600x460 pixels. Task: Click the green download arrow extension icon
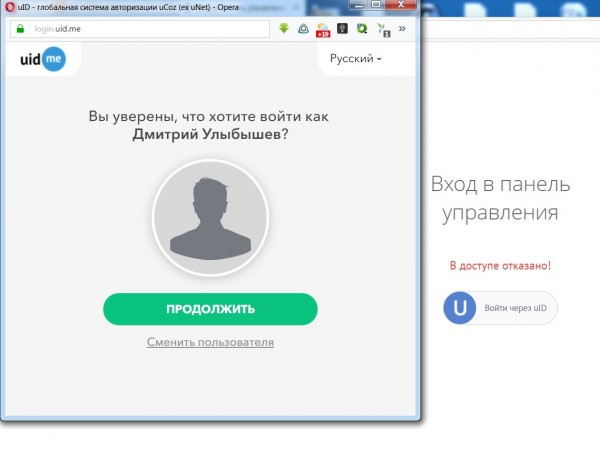(x=284, y=28)
